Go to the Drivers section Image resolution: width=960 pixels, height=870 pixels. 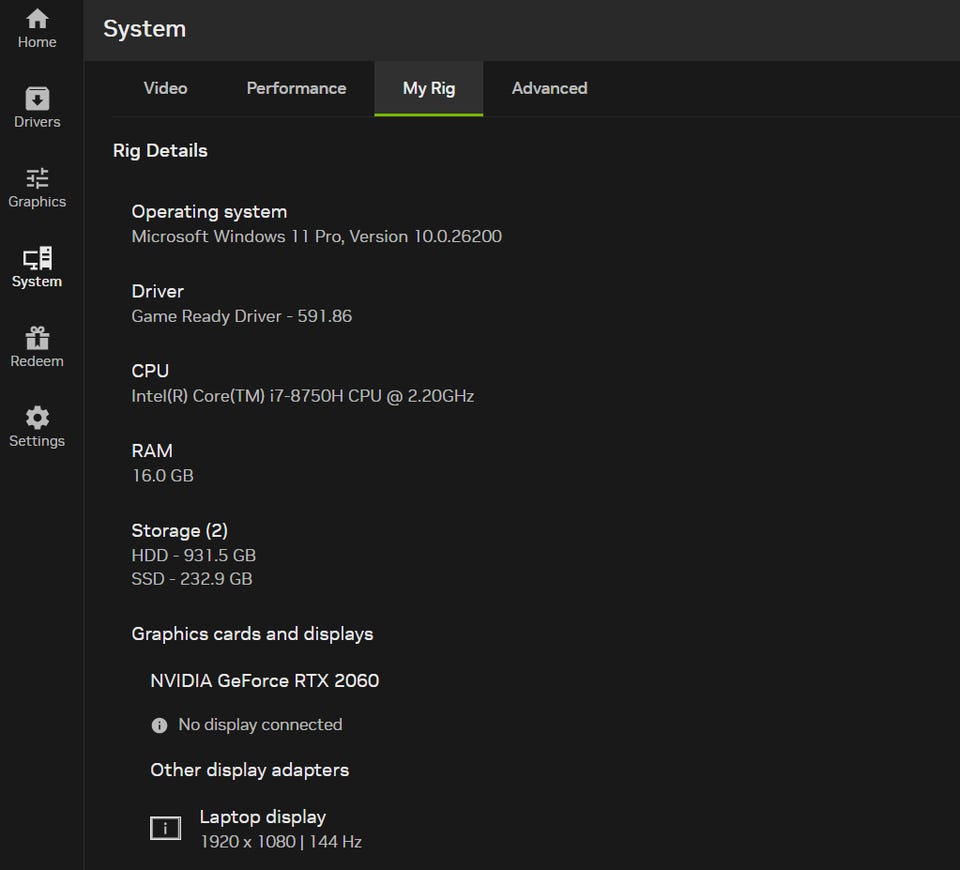click(37, 108)
